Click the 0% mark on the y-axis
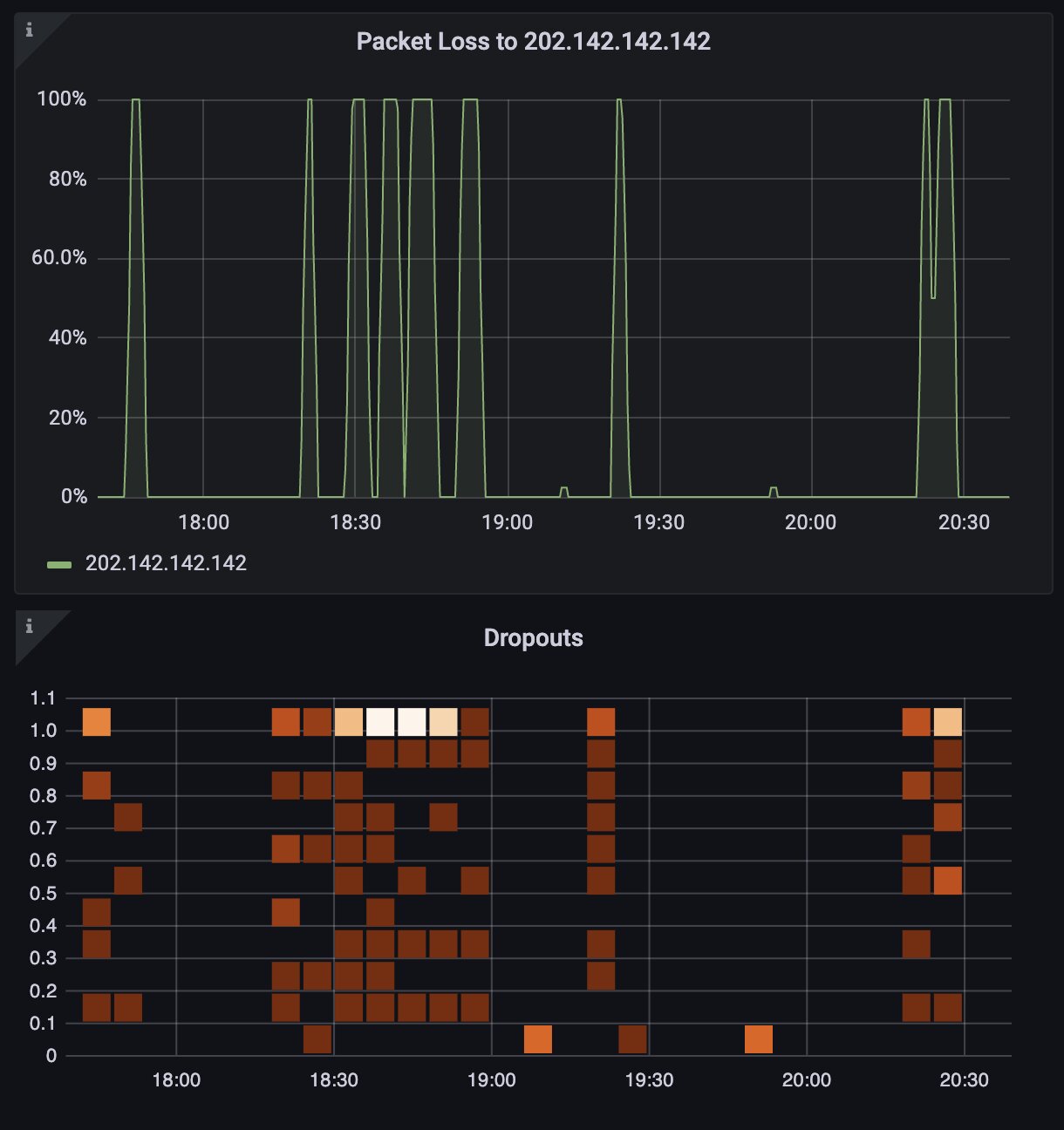This screenshot has width=1064, height=1130. click(x=75, y=498)
